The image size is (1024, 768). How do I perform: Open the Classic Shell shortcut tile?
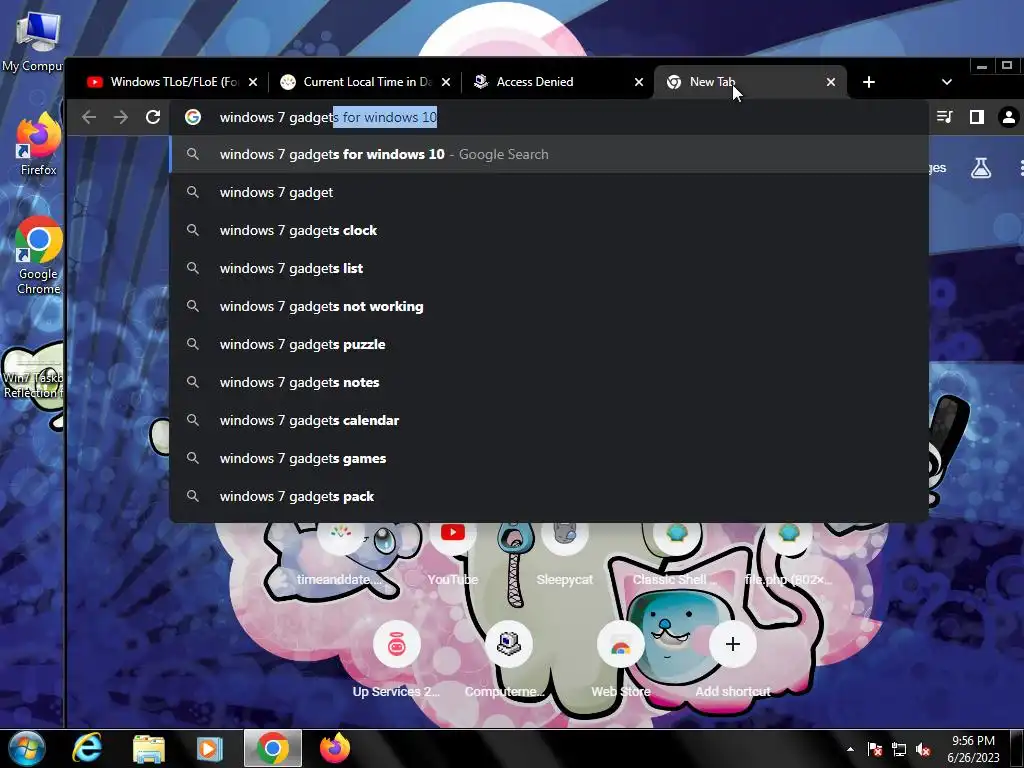[x=676, y=552]
